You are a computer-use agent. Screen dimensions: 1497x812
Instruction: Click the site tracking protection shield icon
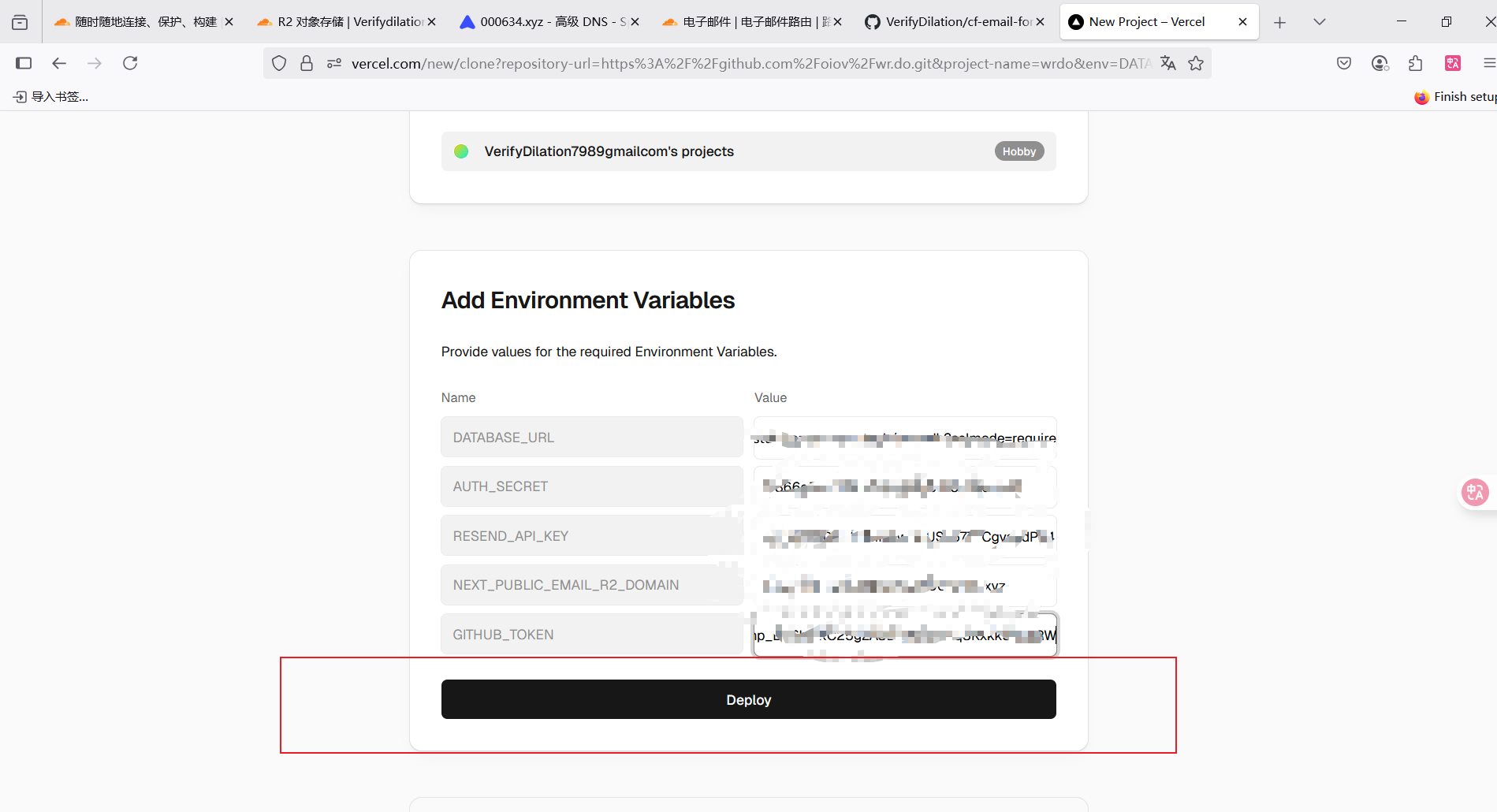click(279, 63)
